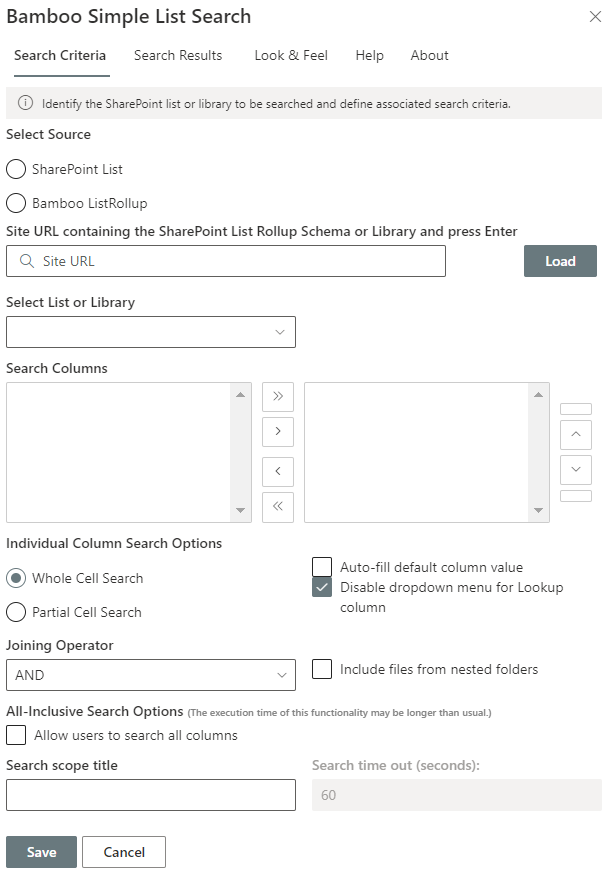Open the Select List or Library dropdown
Image resolution: width=608 pixels, height=871 pixels.
click(x=151, y=332)
